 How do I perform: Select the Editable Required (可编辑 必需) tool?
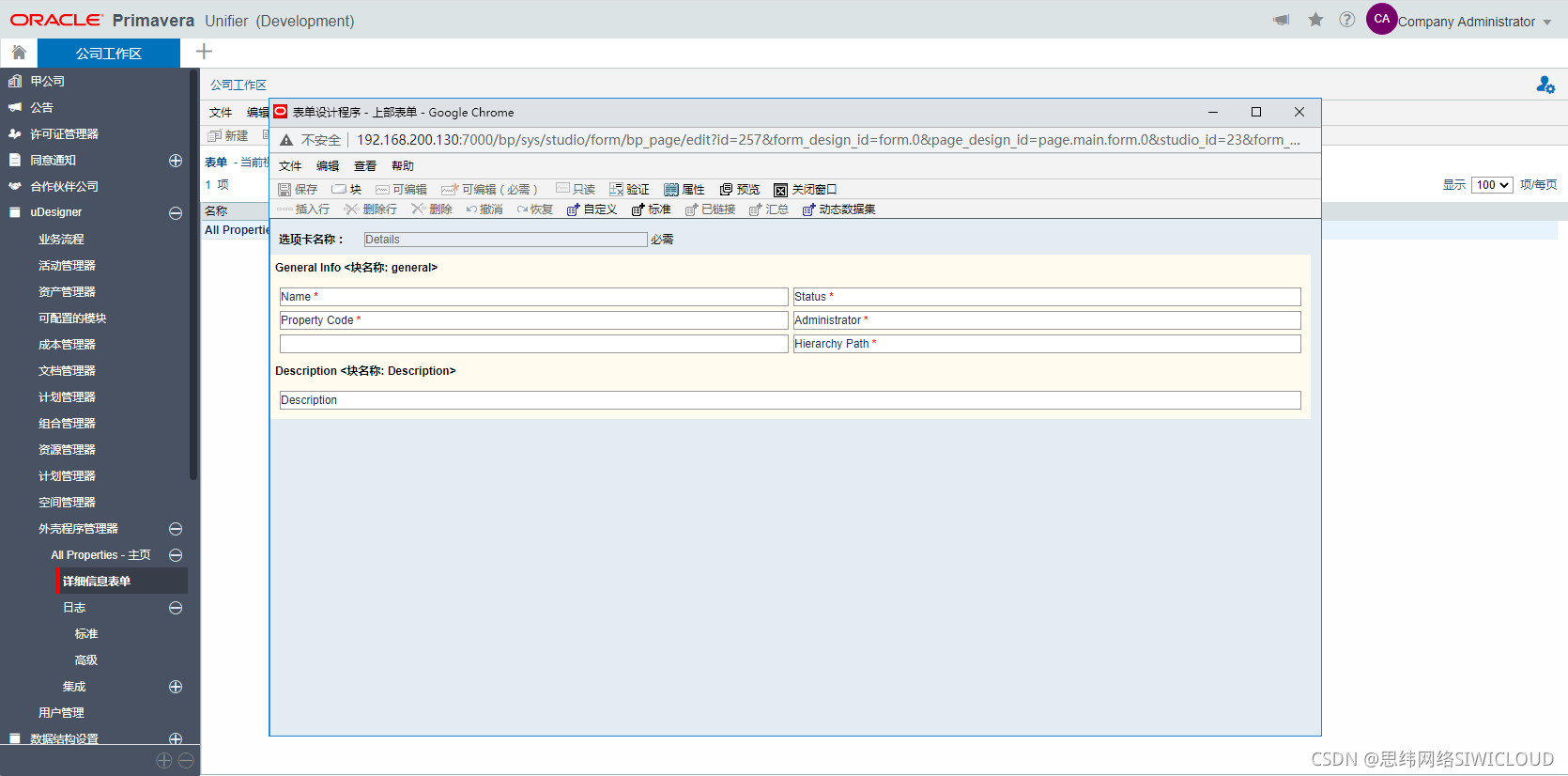click(450, 190)
